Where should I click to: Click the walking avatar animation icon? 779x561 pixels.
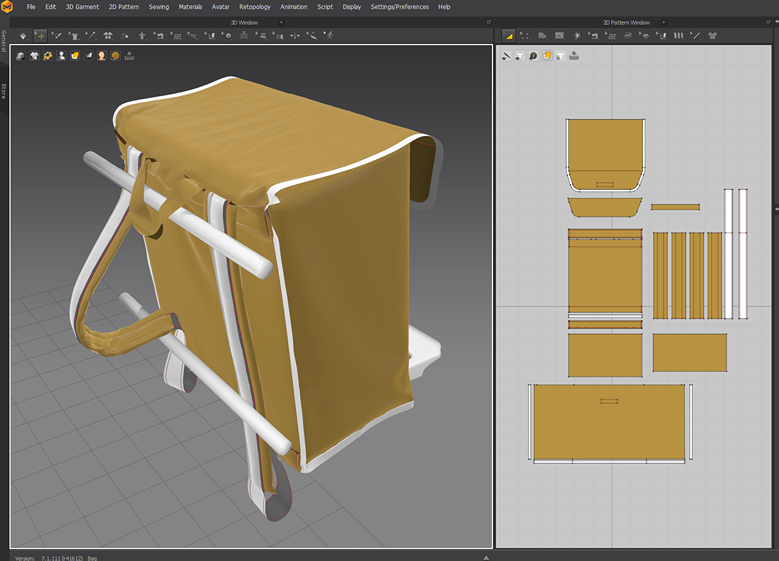click(x=328, y=35)
